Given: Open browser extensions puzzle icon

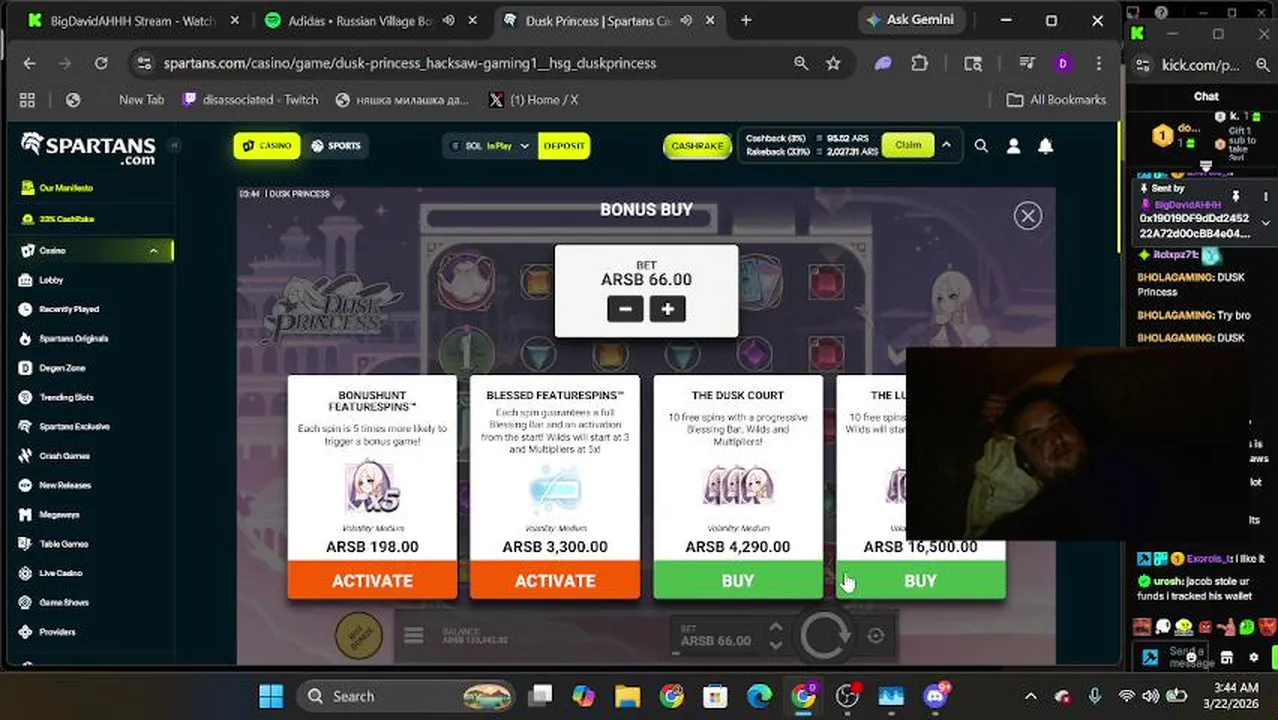Looking at the screenshot, I should coord(920,63).
